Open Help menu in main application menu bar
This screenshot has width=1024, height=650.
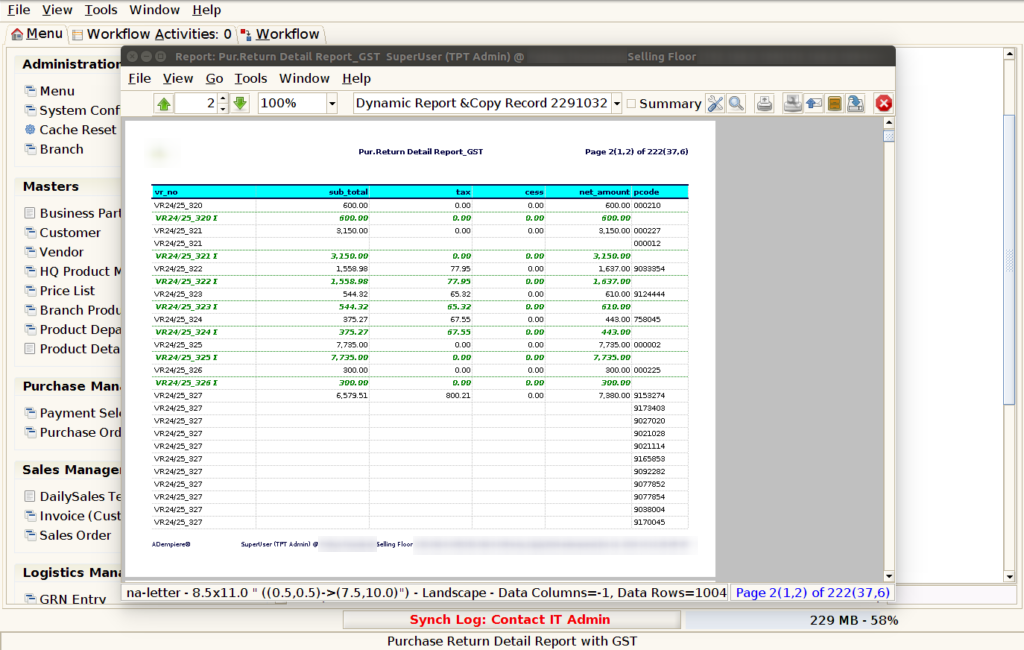point(206,10)
